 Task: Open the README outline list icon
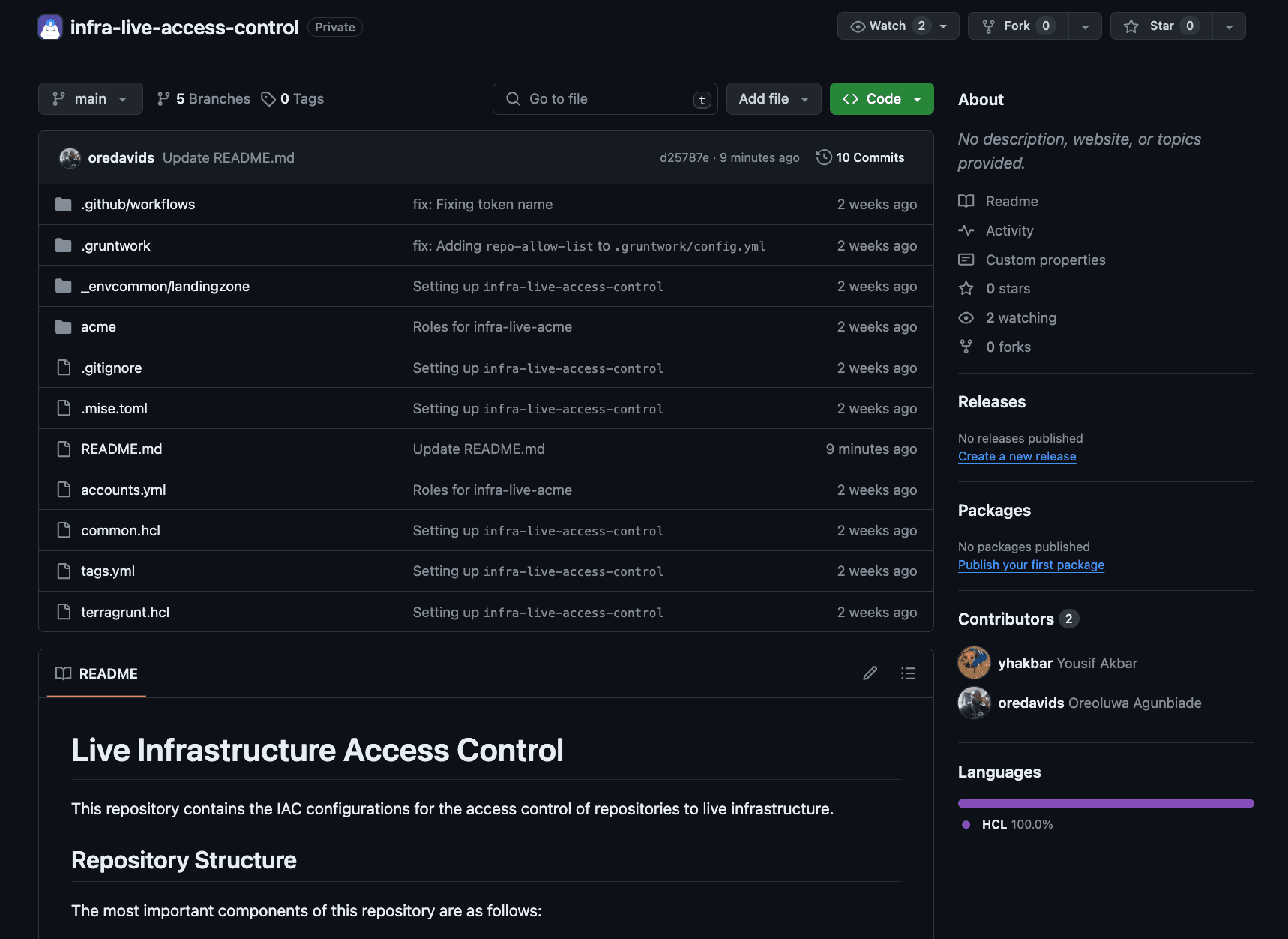point(908,673)
